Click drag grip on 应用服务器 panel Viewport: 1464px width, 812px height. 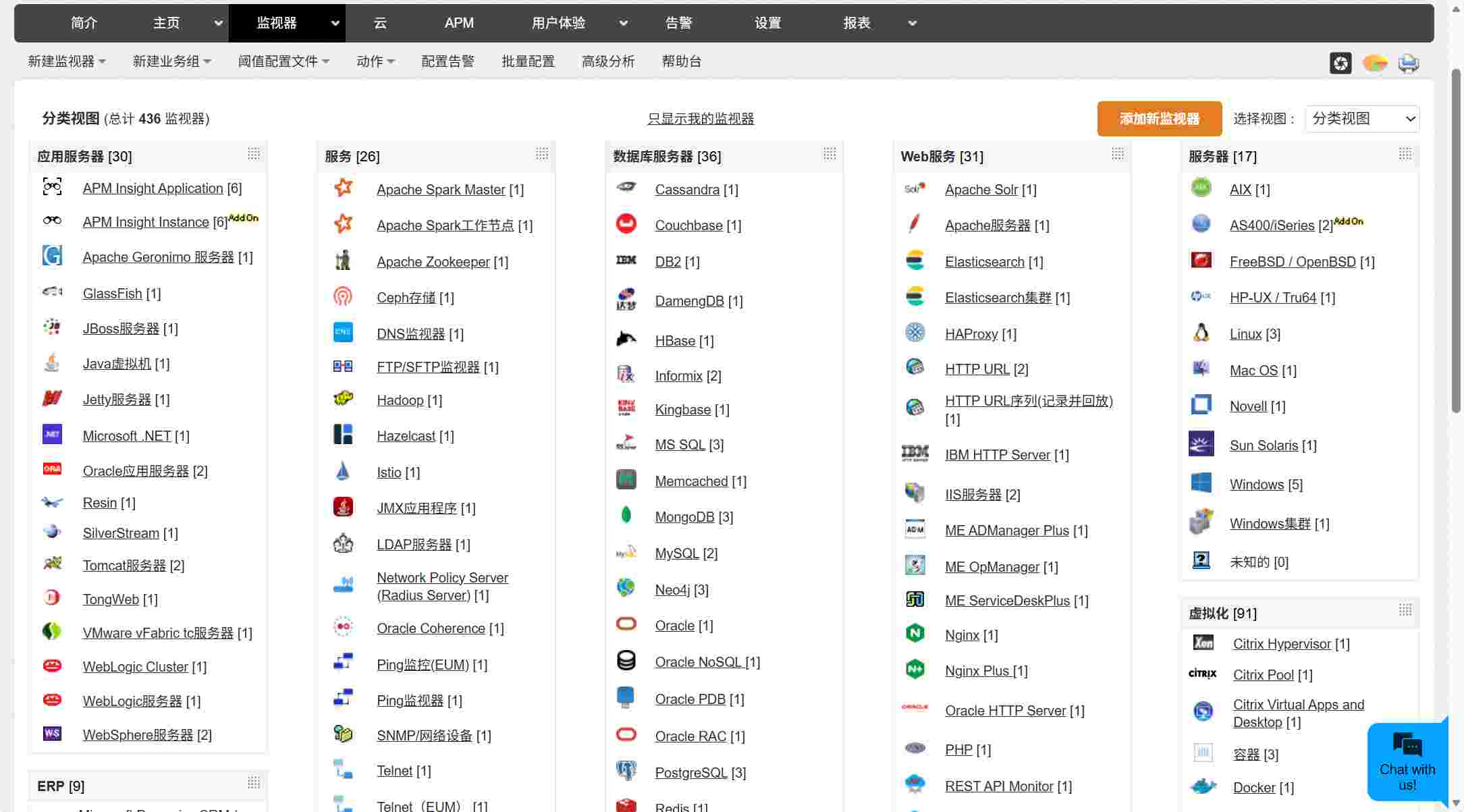254,155
